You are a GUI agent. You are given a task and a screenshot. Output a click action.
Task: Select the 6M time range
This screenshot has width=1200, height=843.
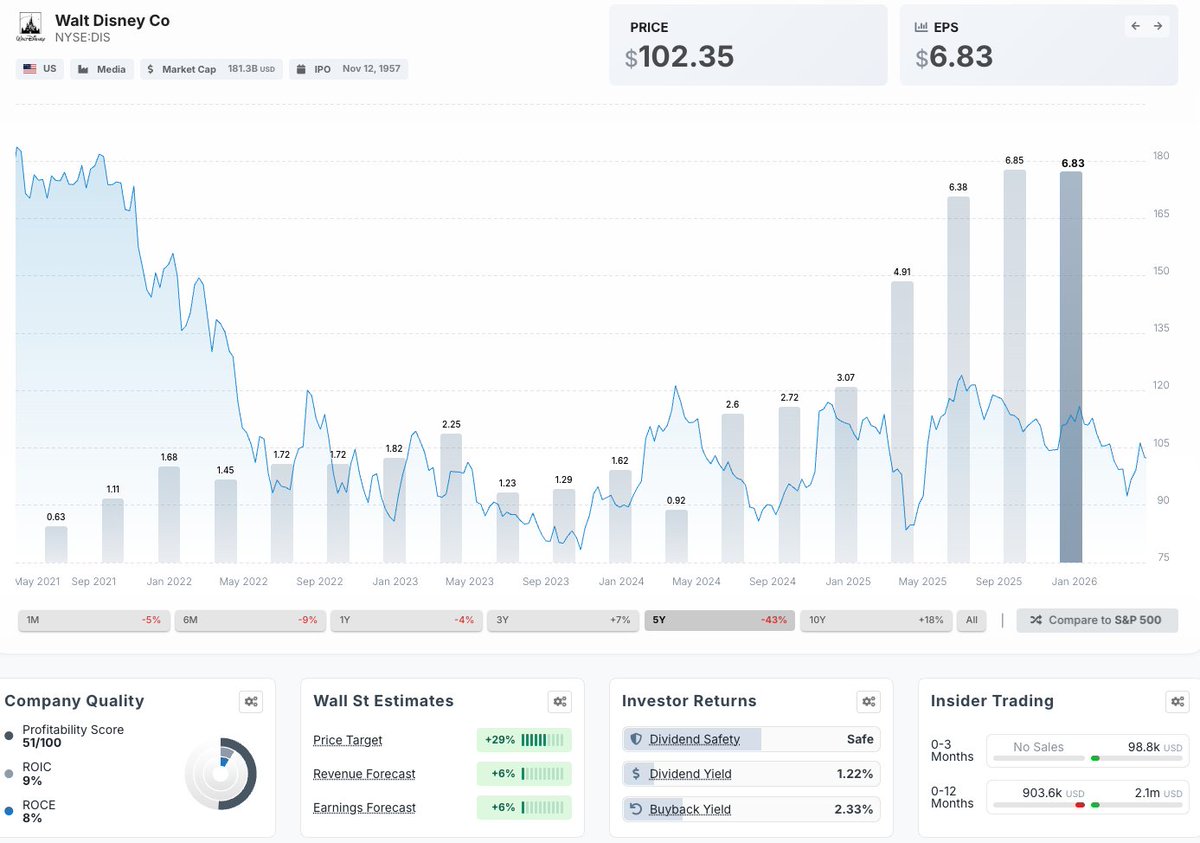coord(250,620)
